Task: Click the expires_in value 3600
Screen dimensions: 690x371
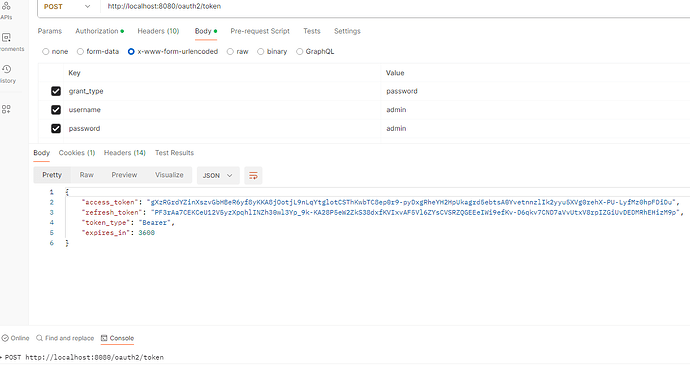Action: [x=147, y=233]
